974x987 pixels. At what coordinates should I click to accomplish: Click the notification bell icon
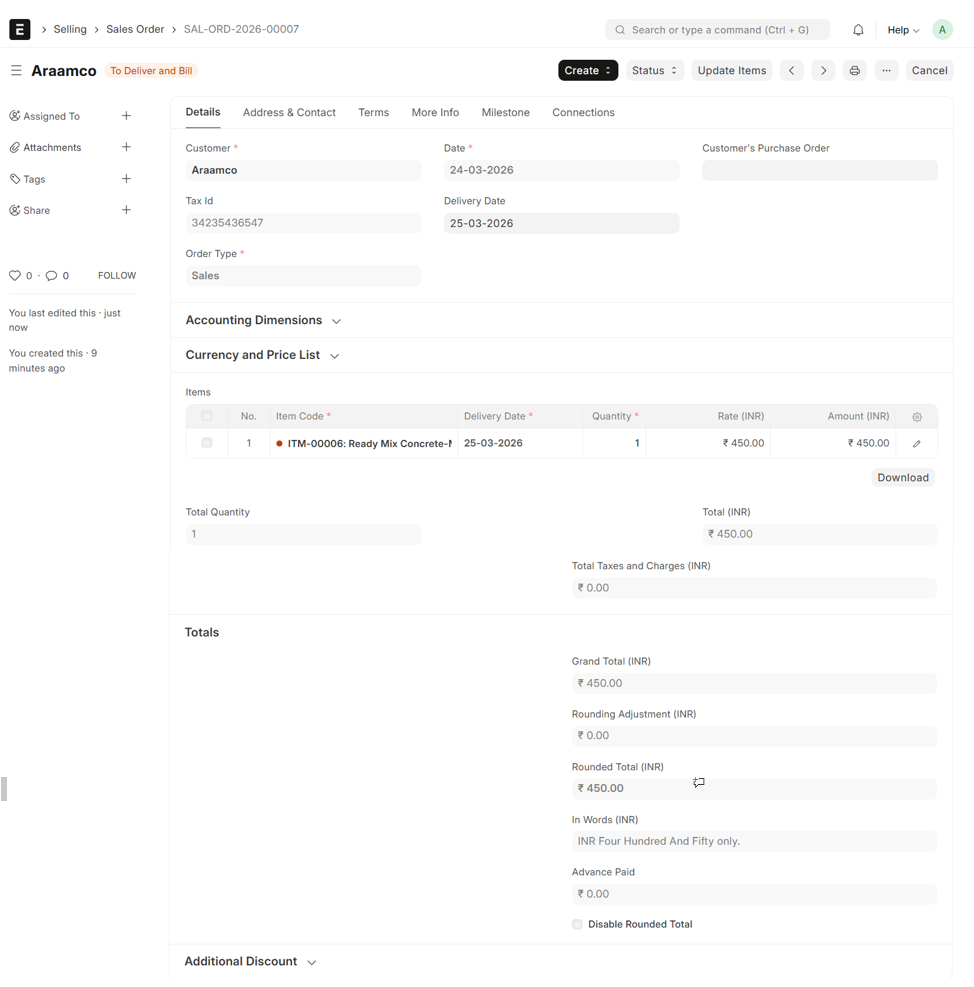tap(858, 30)
